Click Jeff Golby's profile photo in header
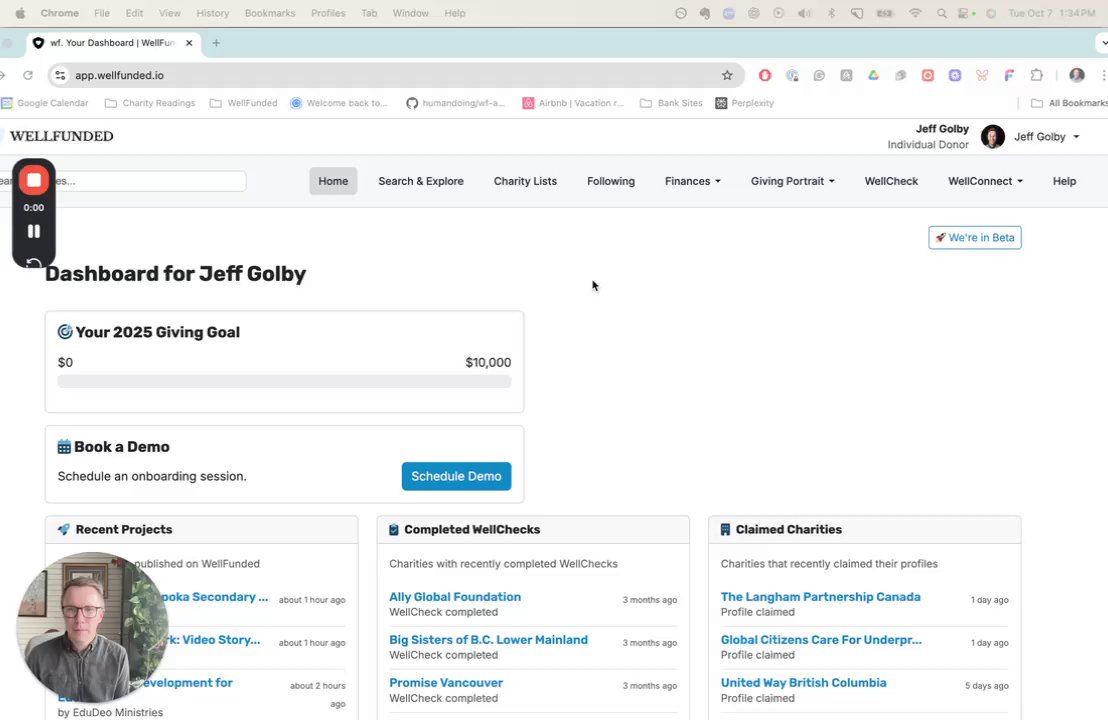This screenshot has width=1108, height=720. 992,136
